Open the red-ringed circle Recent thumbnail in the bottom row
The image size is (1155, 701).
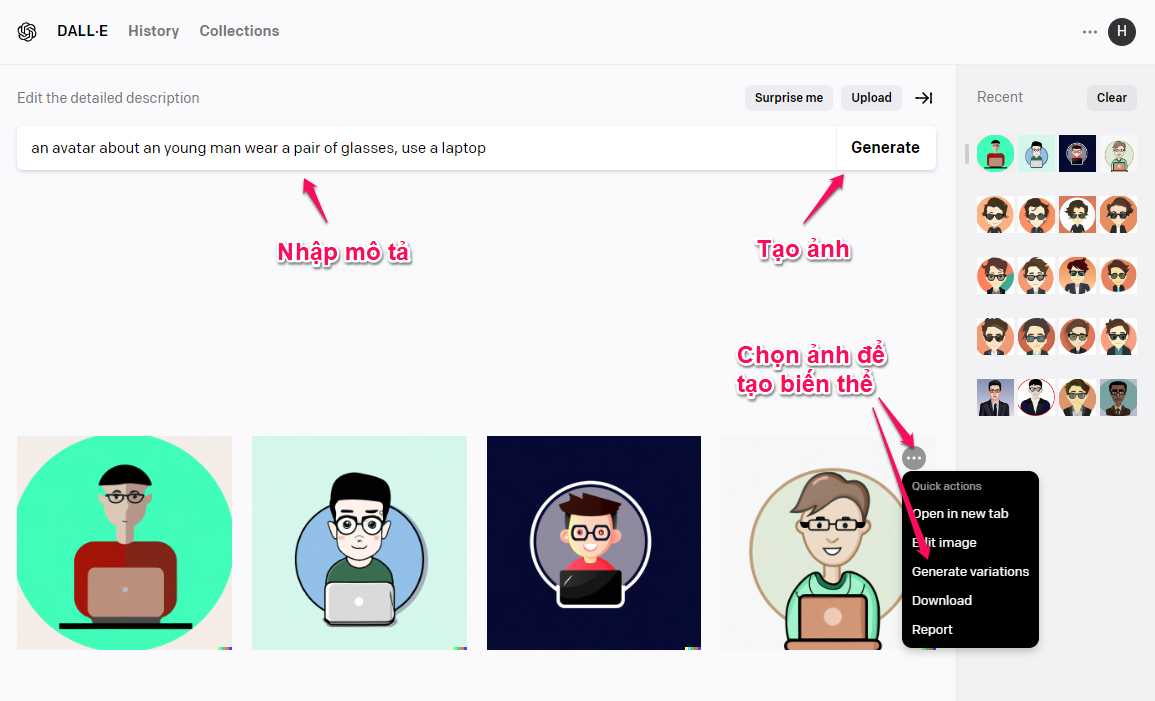(1036, 398)
